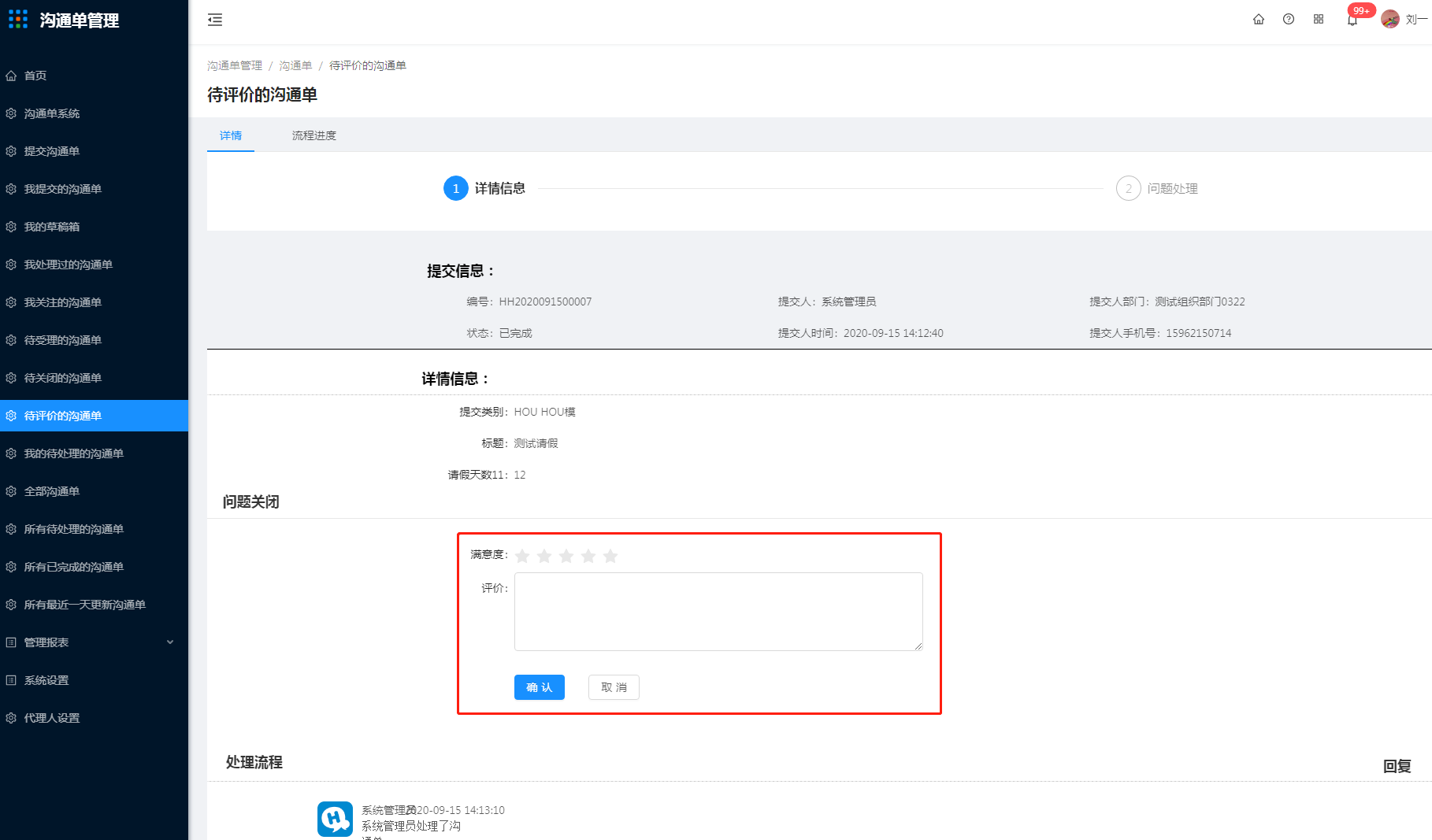1432x840 pixels.
Task: Click the 系统管理员 avatar in 处理流程
Action: click(x=335, y=819)
